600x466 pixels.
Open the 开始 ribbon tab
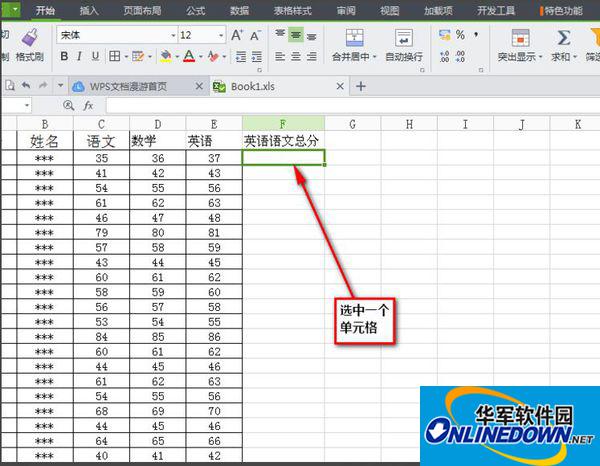coord(45,10)
